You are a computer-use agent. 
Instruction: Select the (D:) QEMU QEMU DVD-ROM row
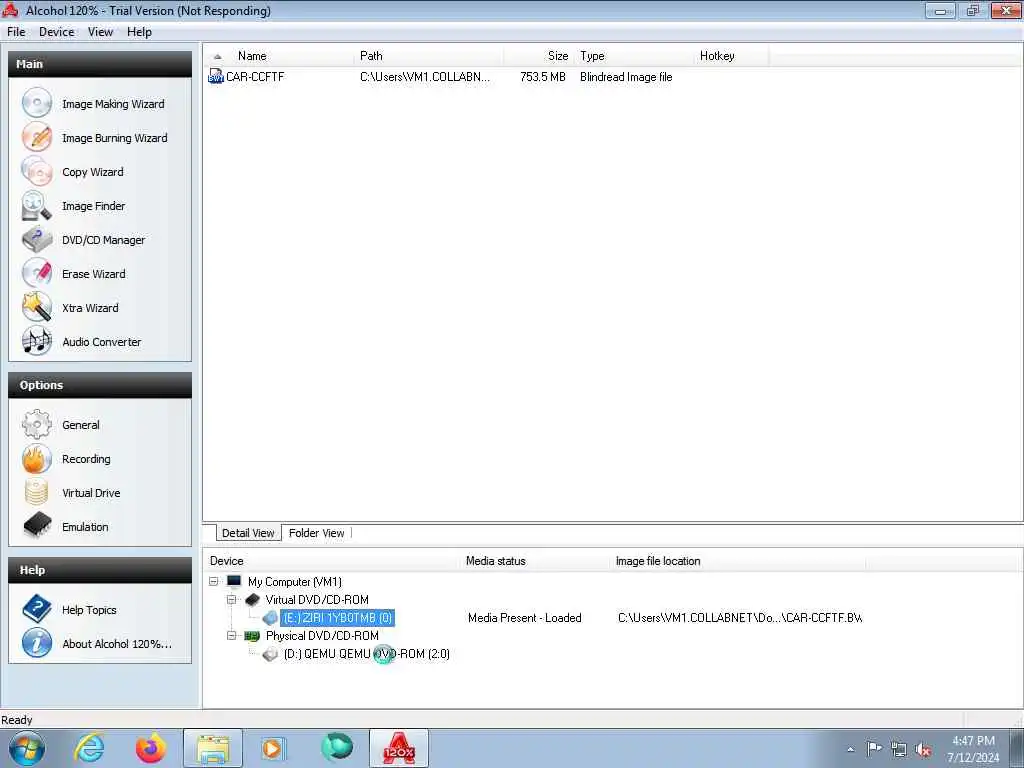coord(366,654)
